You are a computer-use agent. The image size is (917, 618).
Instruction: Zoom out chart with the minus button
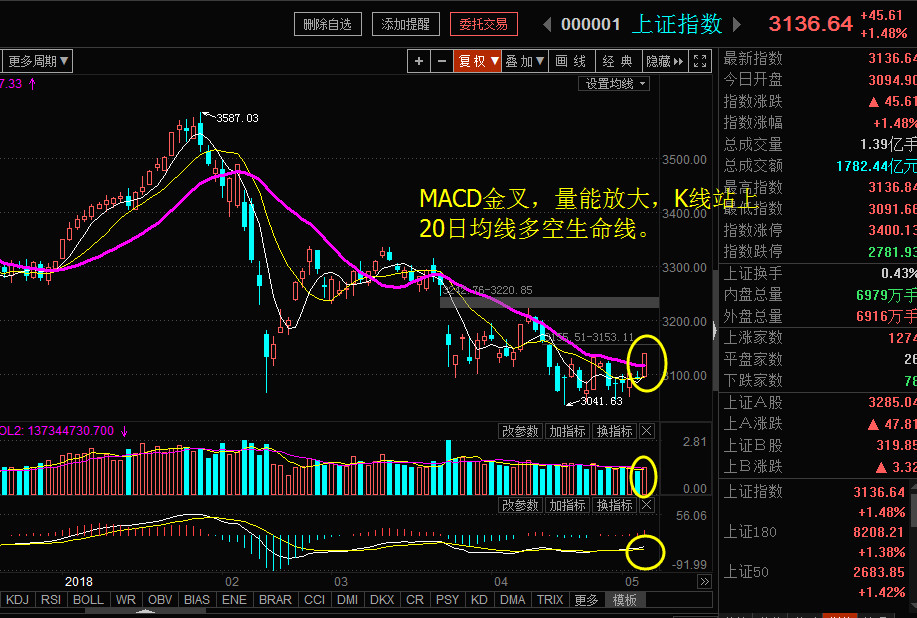coord(442,61)
